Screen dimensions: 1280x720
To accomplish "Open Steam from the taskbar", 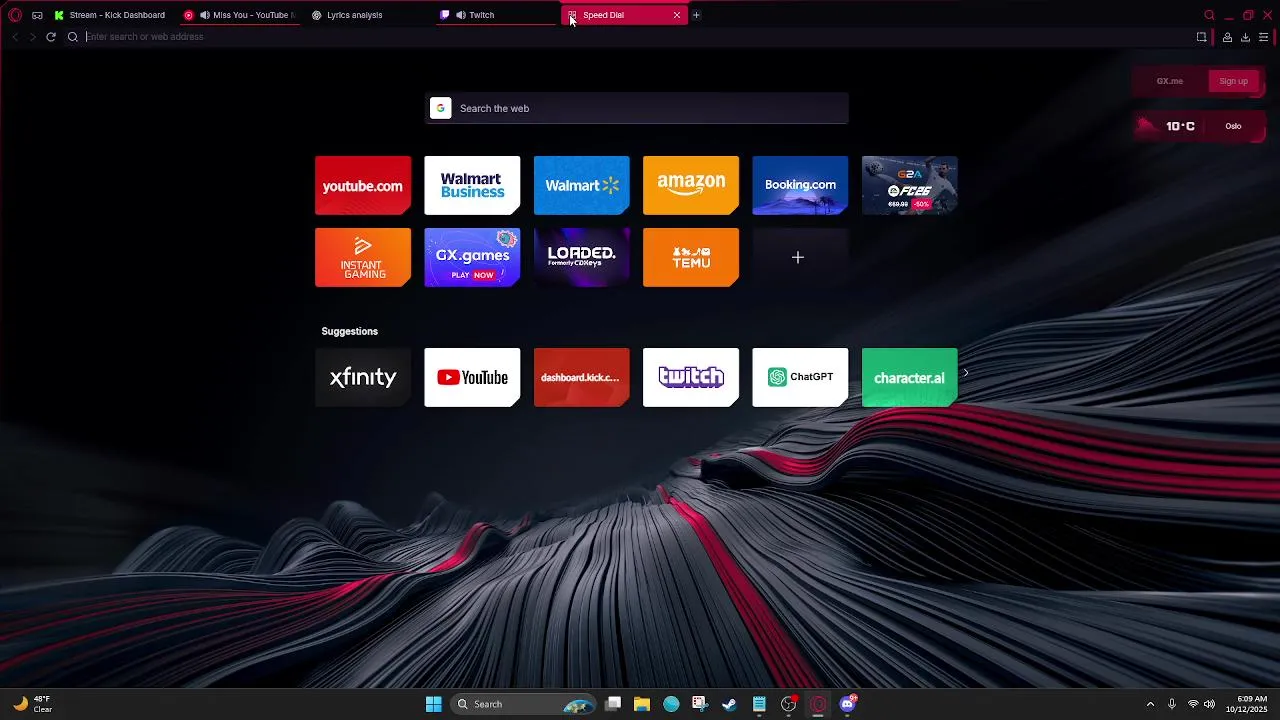I will (730, 704).
